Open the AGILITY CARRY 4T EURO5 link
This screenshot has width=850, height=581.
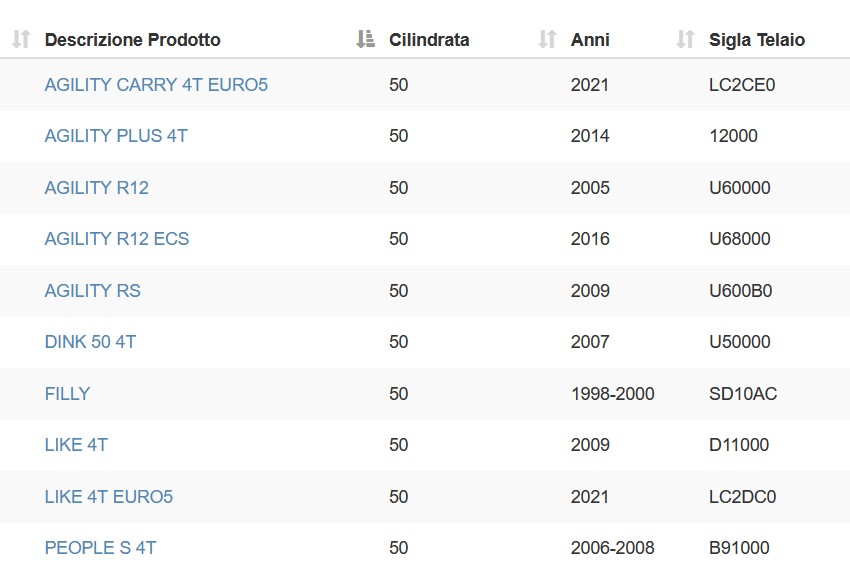click(x=156, y=85)
